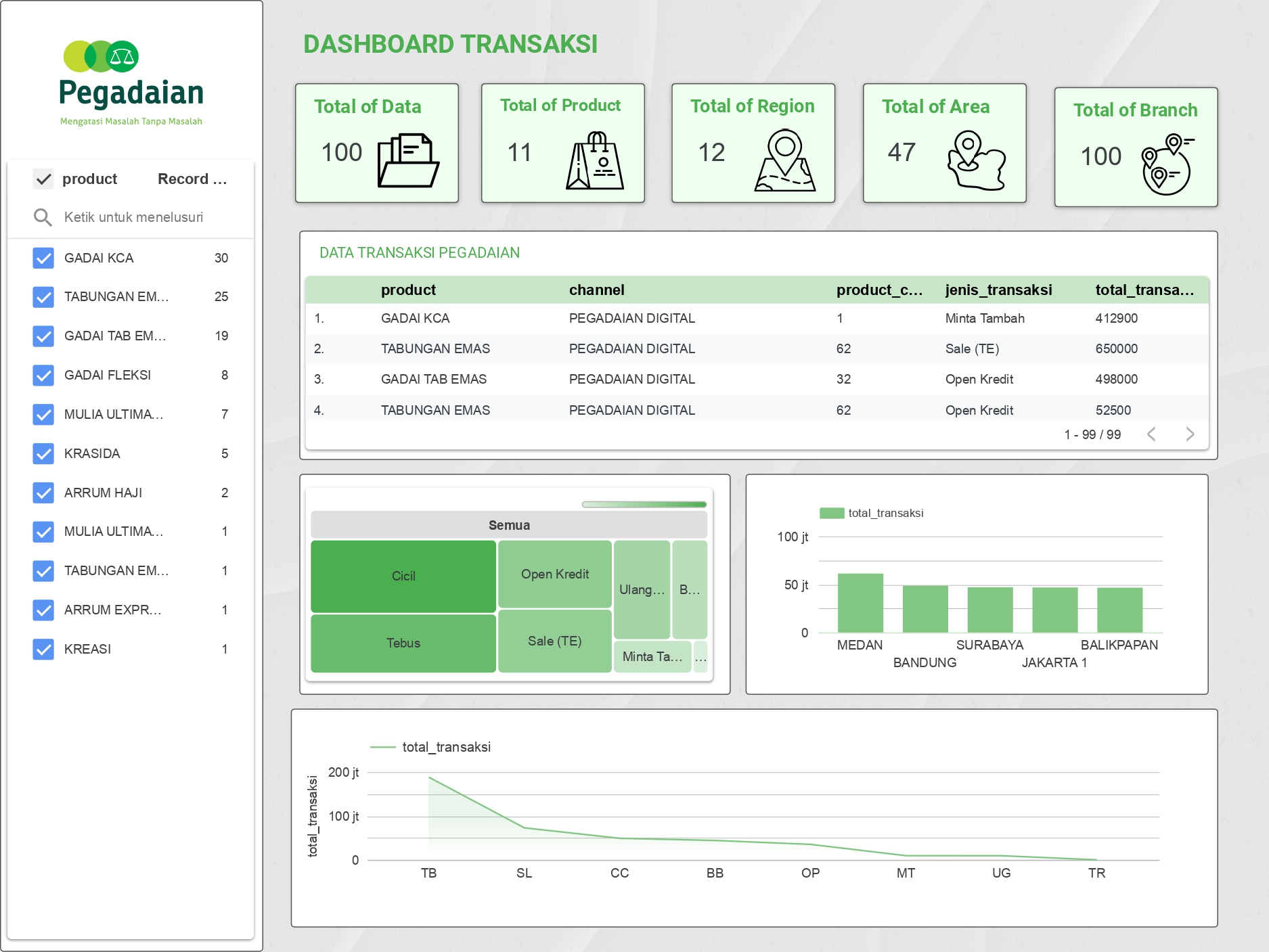1269x952 pixels.
Task: Click the map pin icon in Total of Region
Action: [x=784, y=161]
